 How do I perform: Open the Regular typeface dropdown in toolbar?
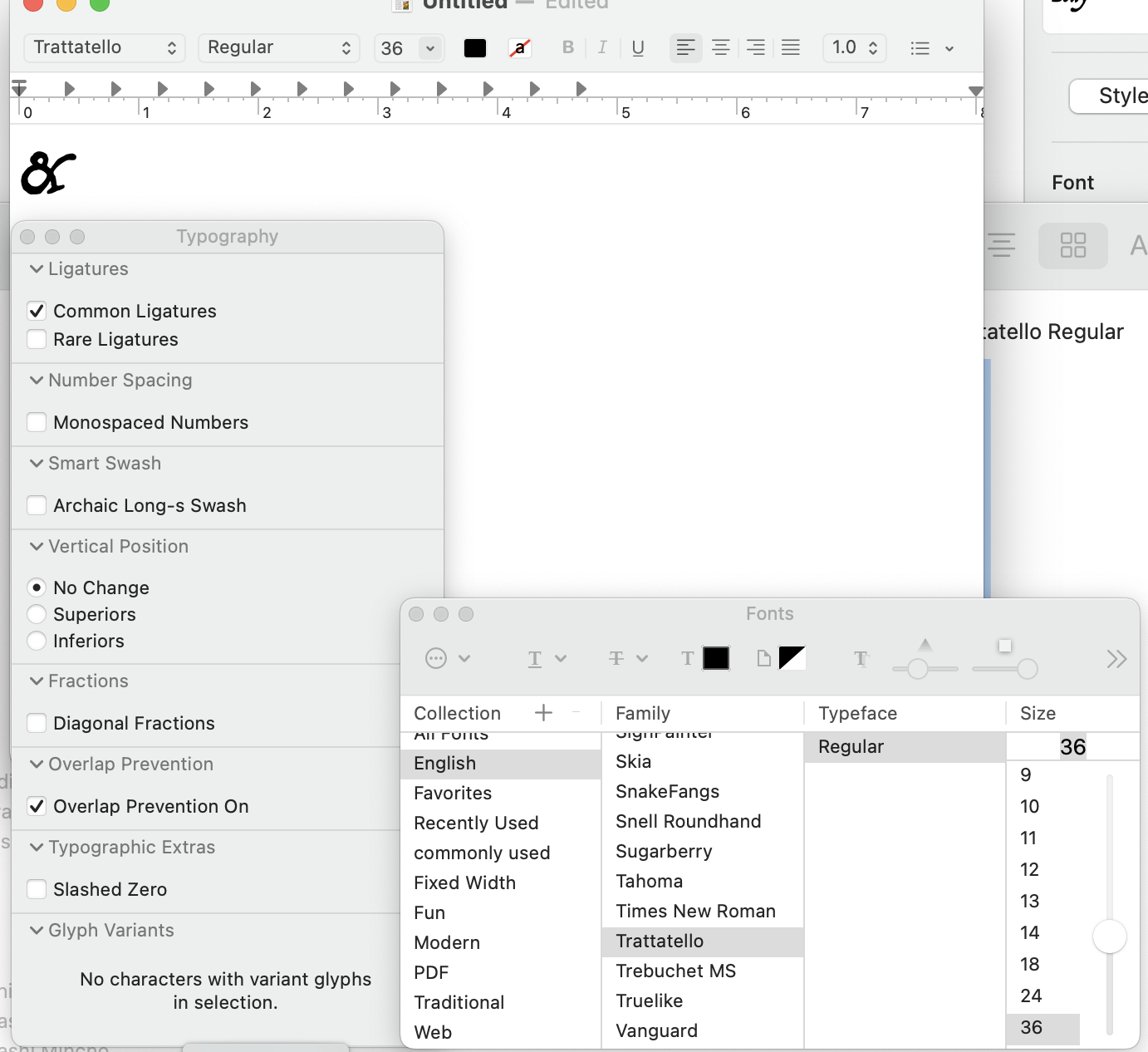click(x=279, y=47)
